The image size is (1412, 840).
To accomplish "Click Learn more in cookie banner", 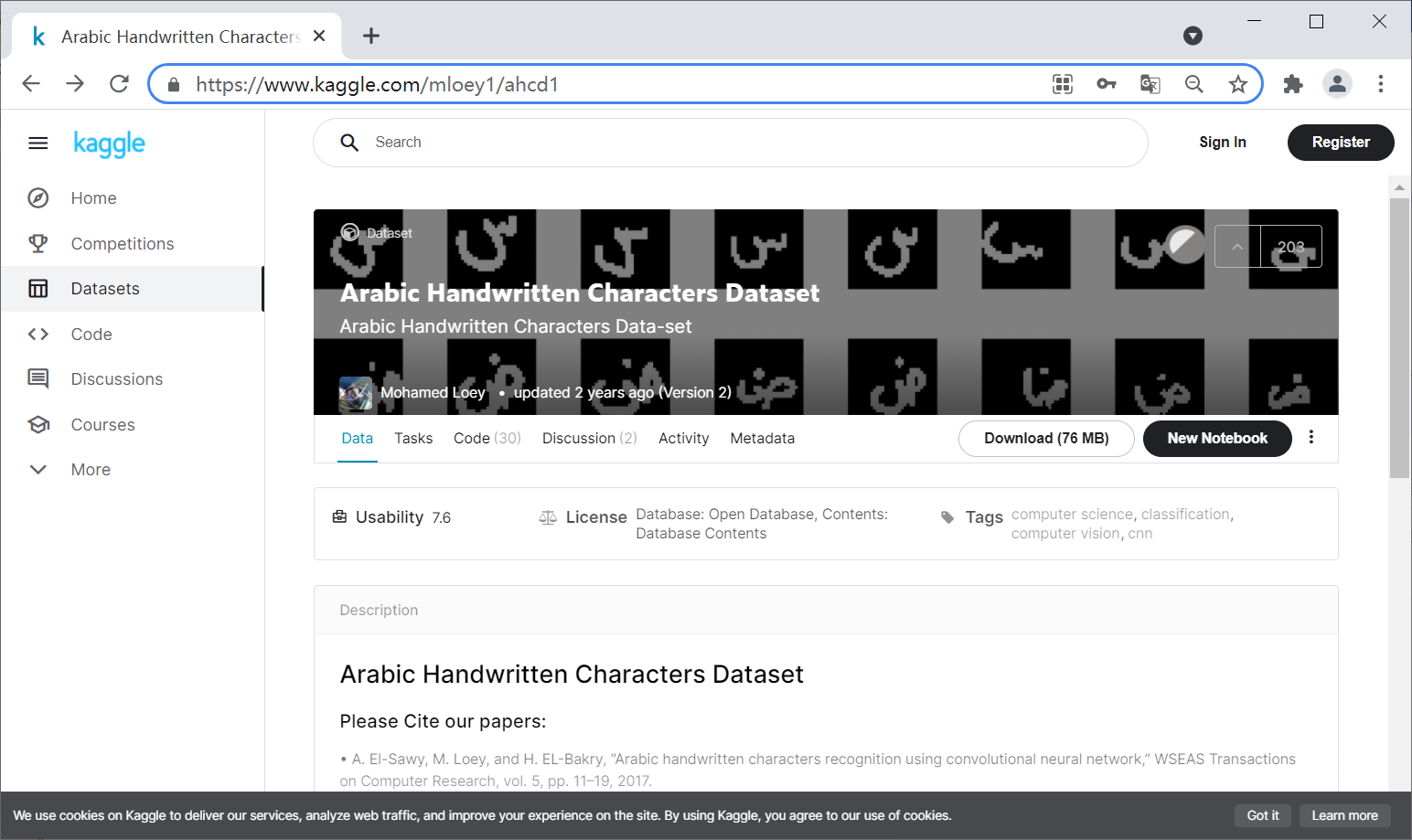I will [x=1344, y=815].
